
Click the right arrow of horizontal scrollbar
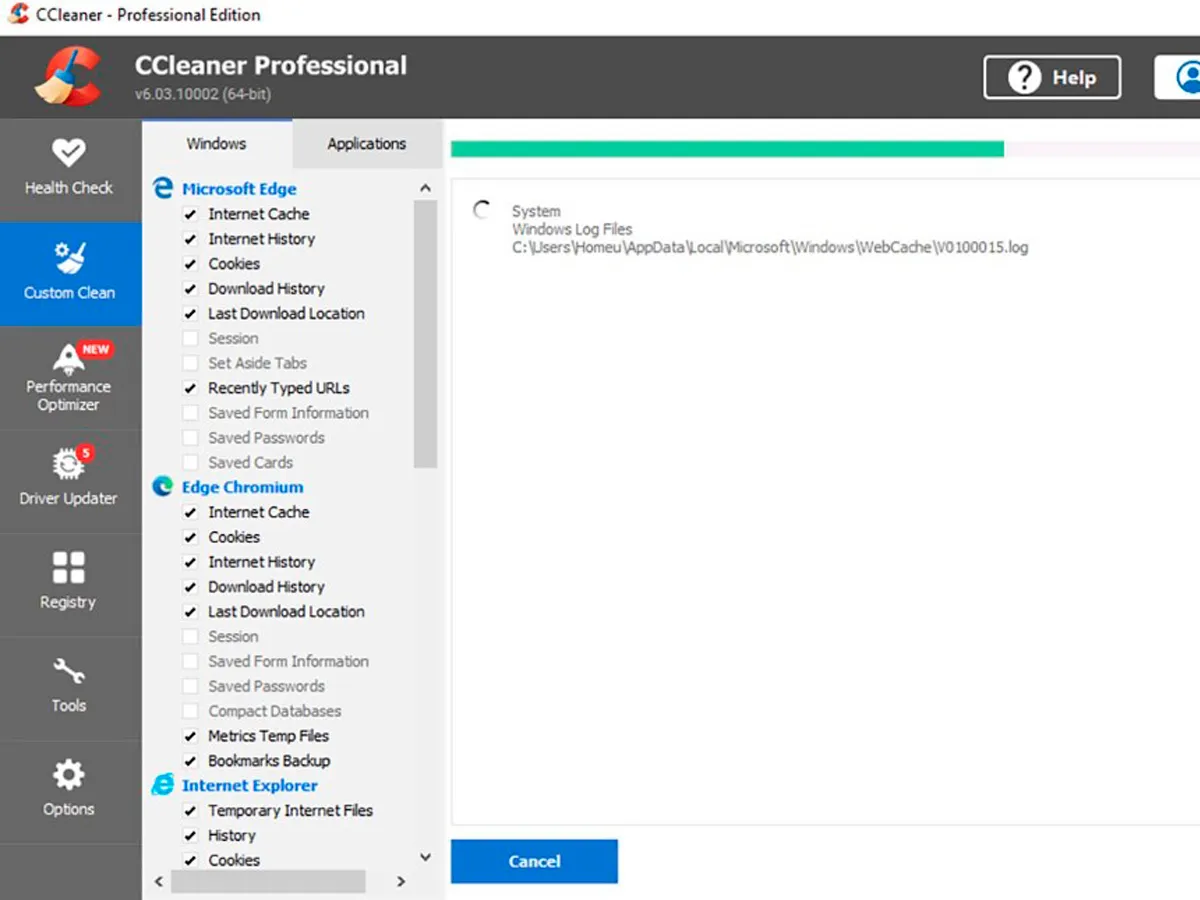401,881
